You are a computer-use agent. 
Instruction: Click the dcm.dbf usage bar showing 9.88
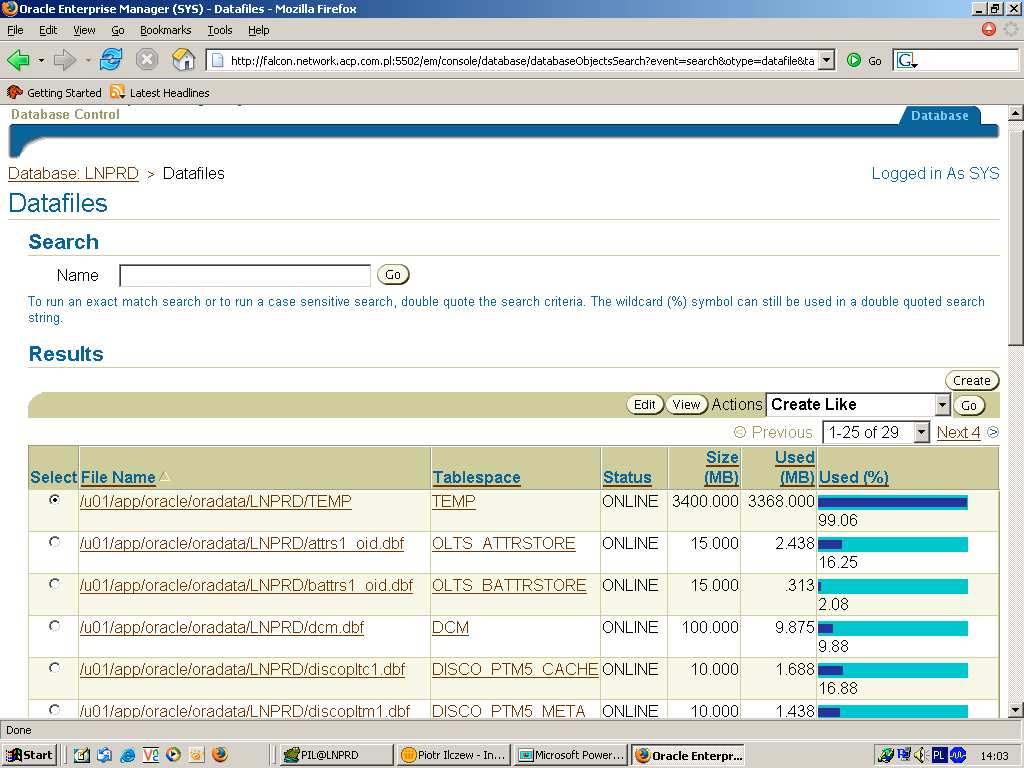(892, 628)
